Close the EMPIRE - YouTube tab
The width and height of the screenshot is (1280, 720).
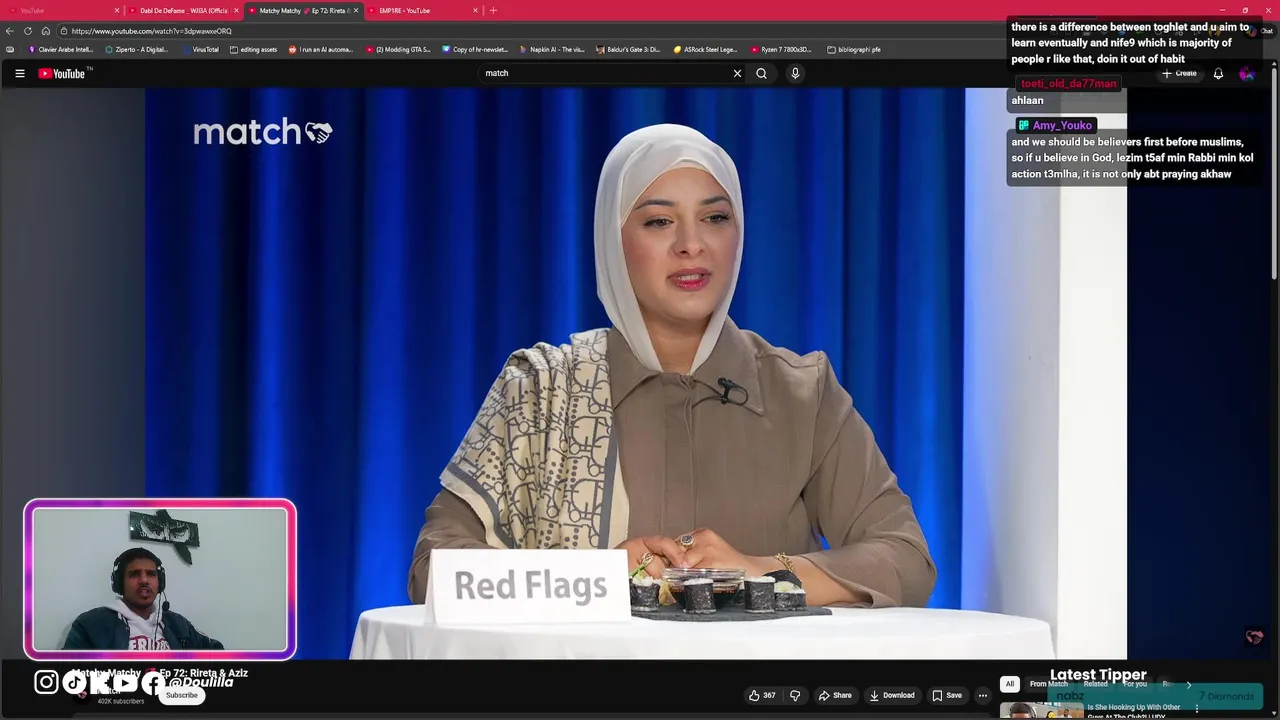(x=475, y=10)
